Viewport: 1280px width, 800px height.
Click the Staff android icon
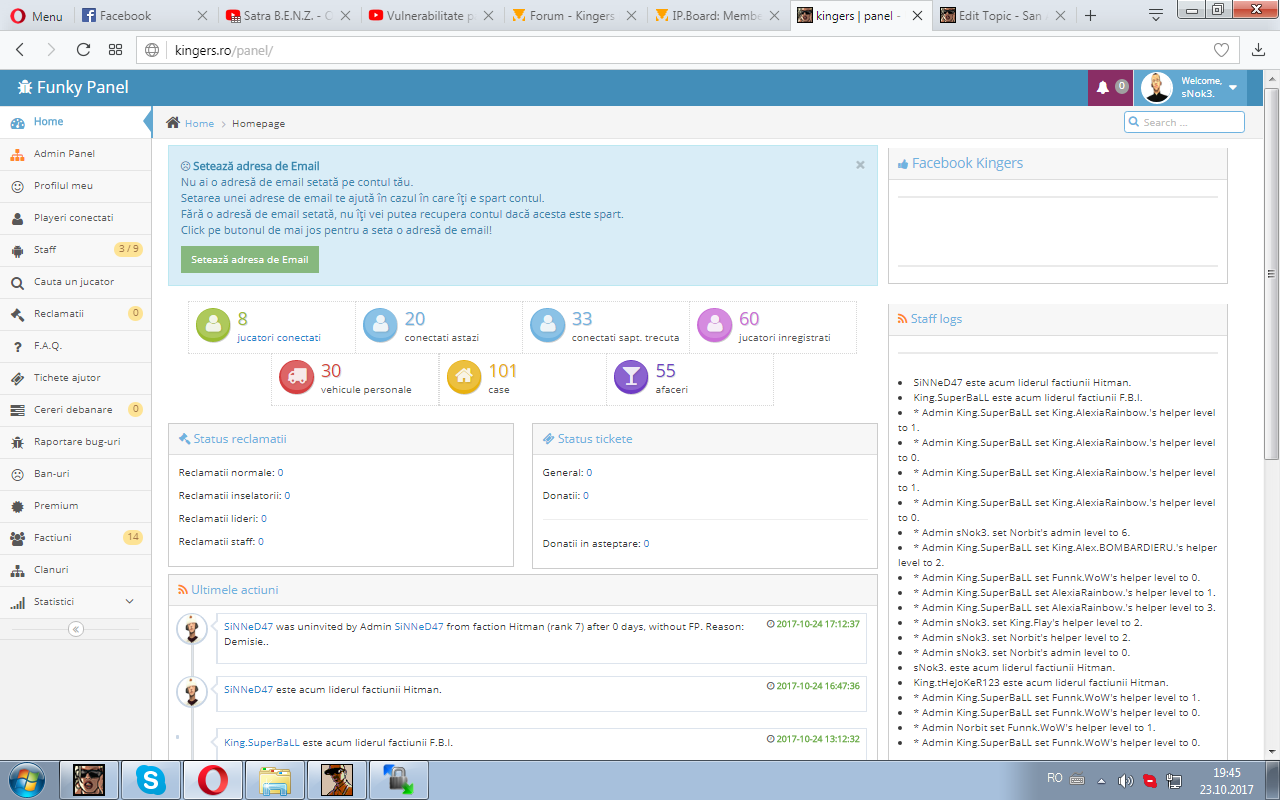tap(17, 250)
